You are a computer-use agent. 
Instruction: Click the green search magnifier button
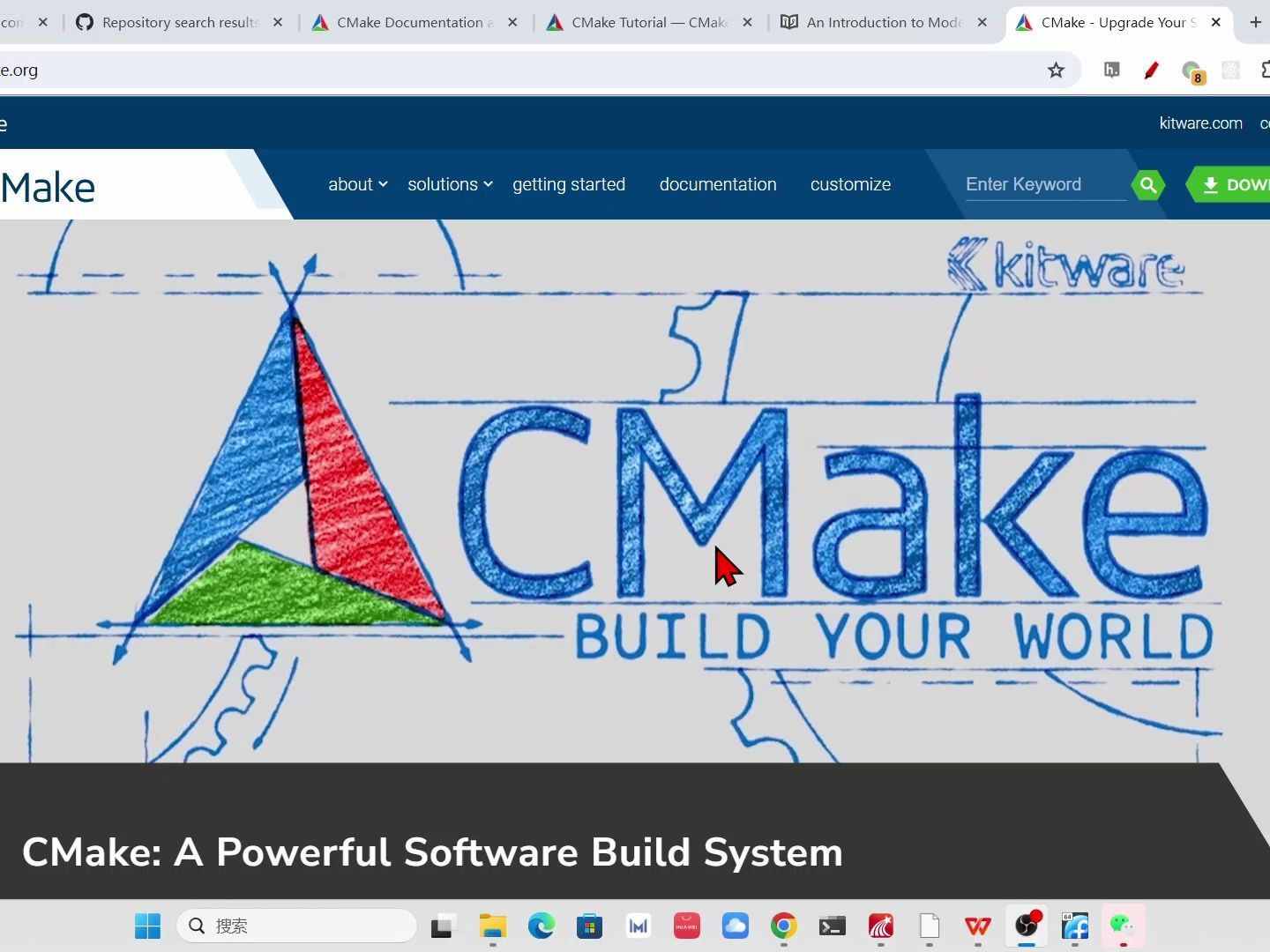(x=1148, y=185)
